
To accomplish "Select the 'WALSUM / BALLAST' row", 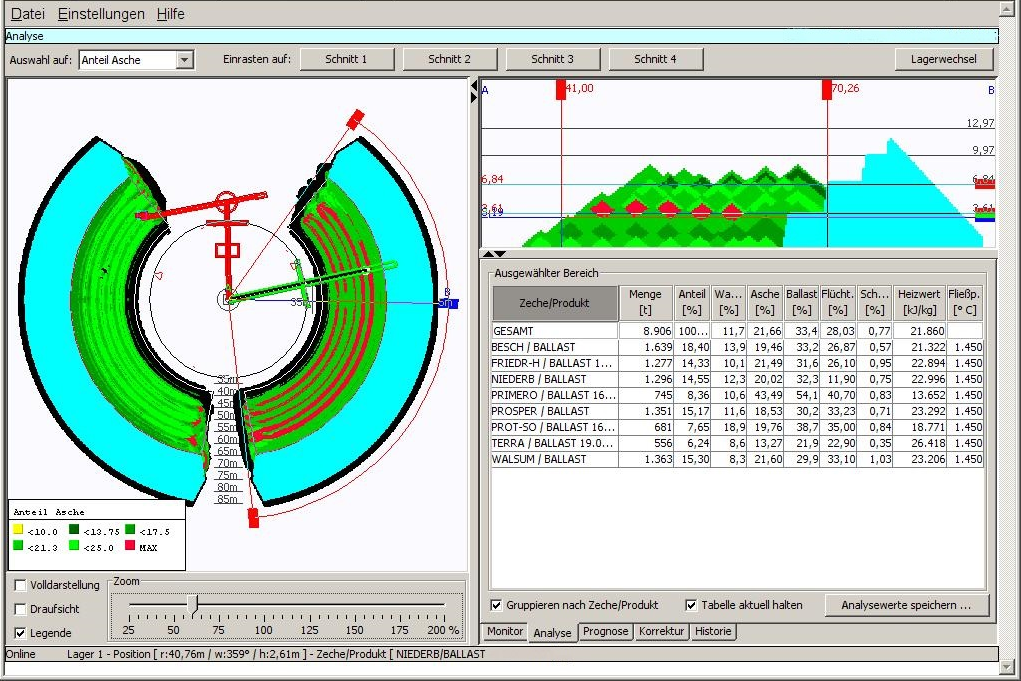I will [737, 459].
